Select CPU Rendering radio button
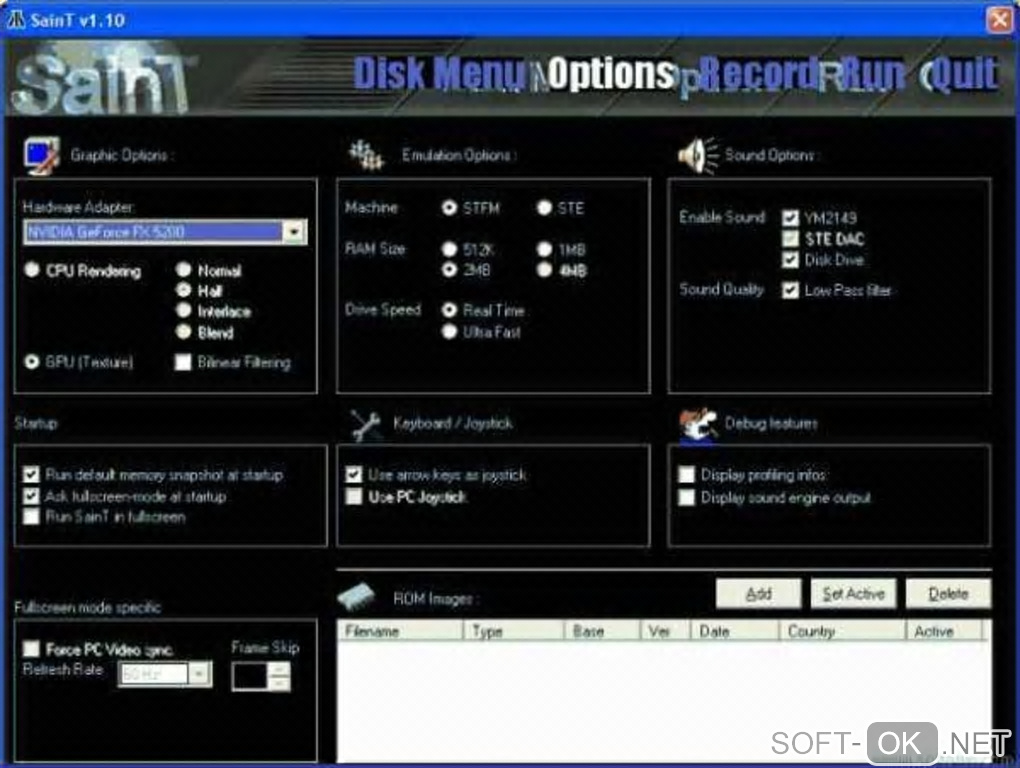 pos(32,269)
